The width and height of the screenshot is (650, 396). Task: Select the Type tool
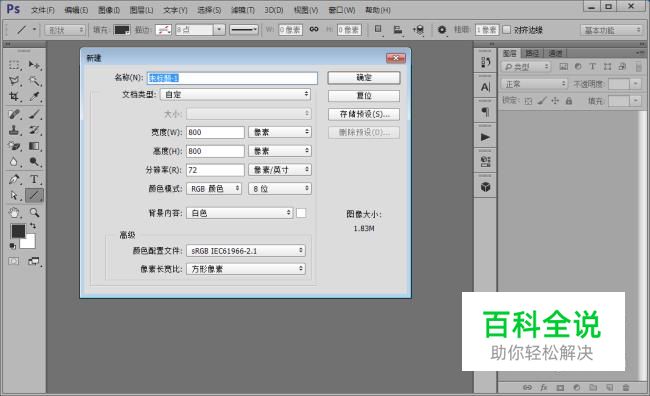click(x=34, y=179)
